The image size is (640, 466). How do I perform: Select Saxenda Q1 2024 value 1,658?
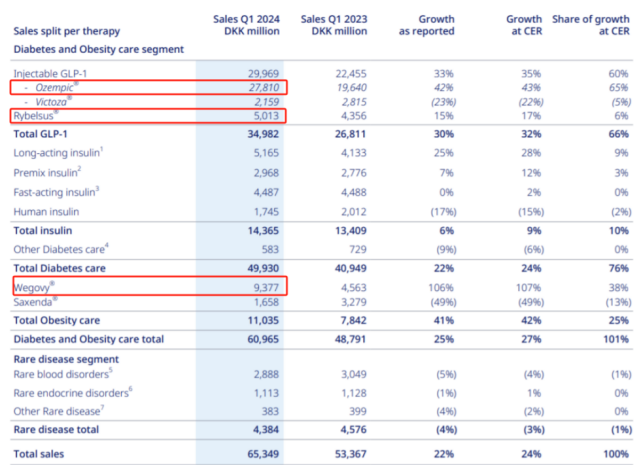pos(266,302)
